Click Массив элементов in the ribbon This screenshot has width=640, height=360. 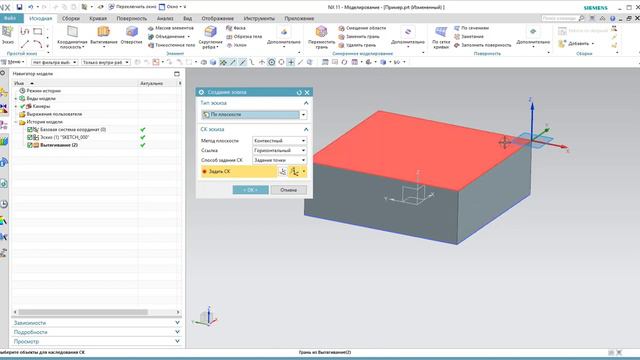171,28
